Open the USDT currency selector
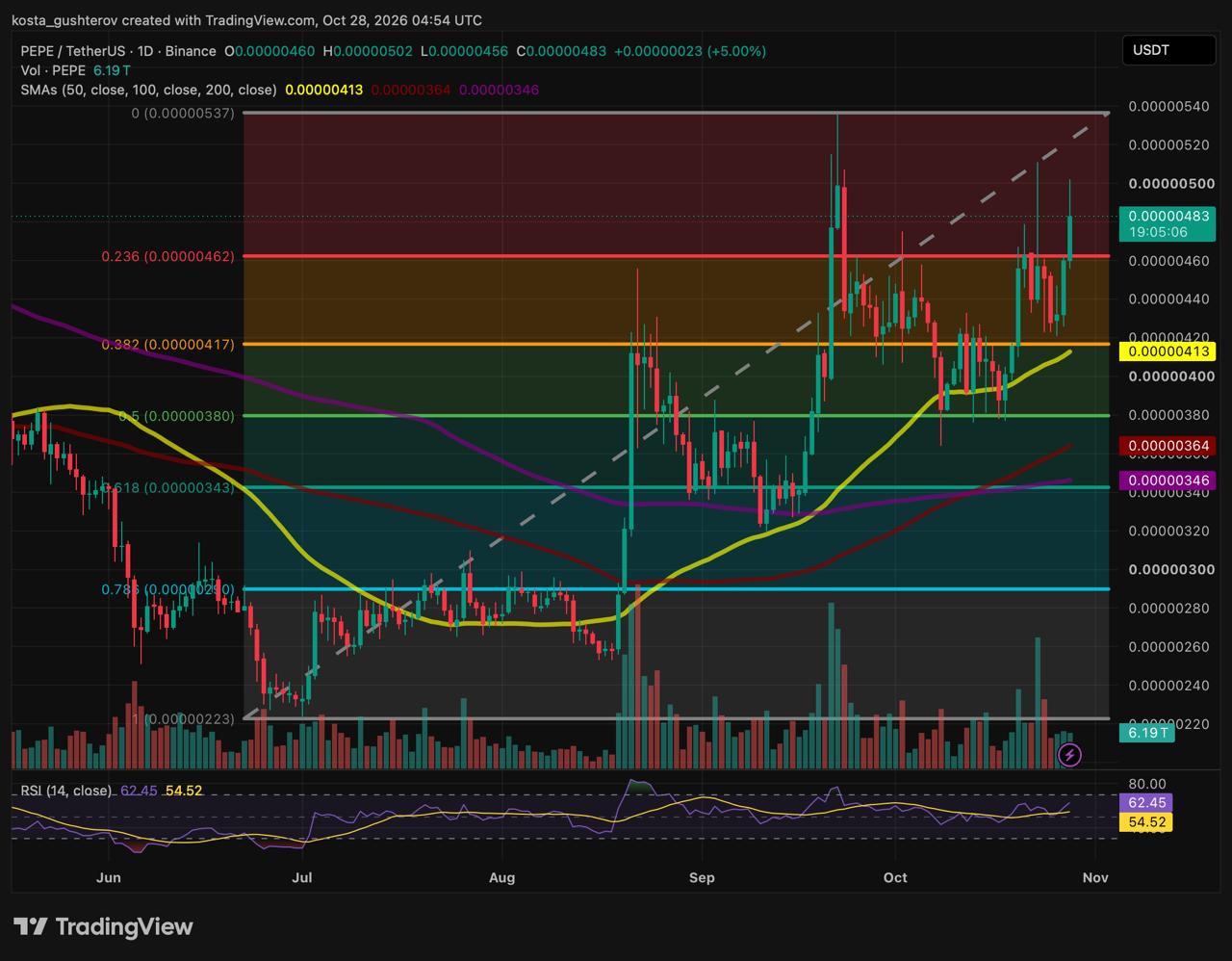 1168,50
